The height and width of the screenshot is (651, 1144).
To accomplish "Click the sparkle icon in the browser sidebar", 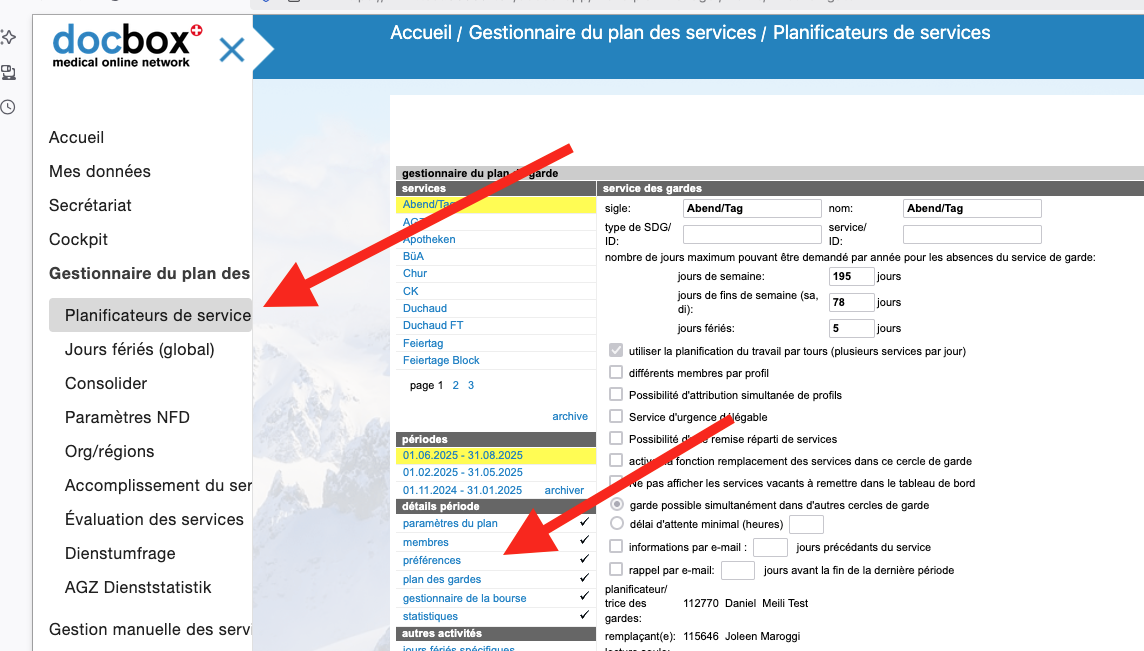I will pyautogui.click(x=9, y=37).
